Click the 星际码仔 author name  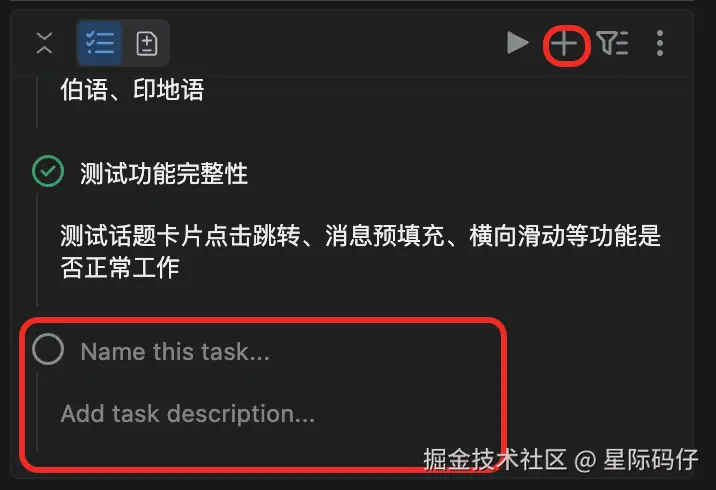point(651,459)
